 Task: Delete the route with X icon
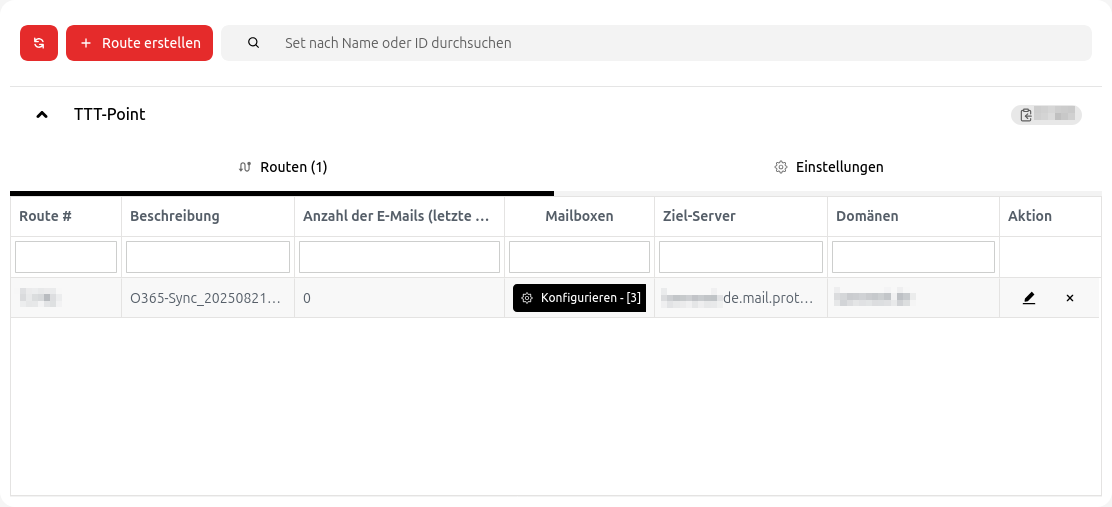pos(1070,298)
